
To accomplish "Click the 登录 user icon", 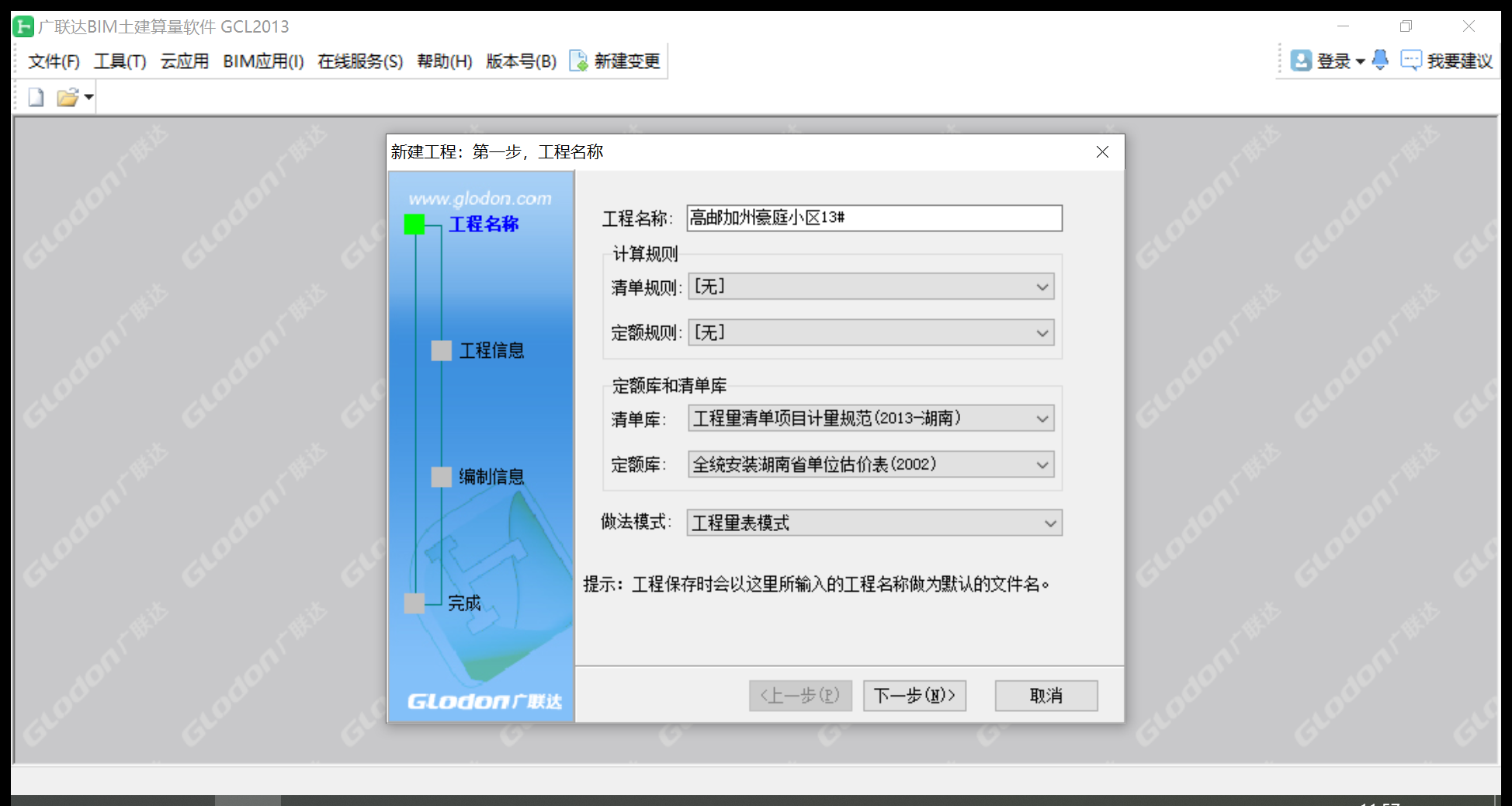I will (x=1301, y=61).
